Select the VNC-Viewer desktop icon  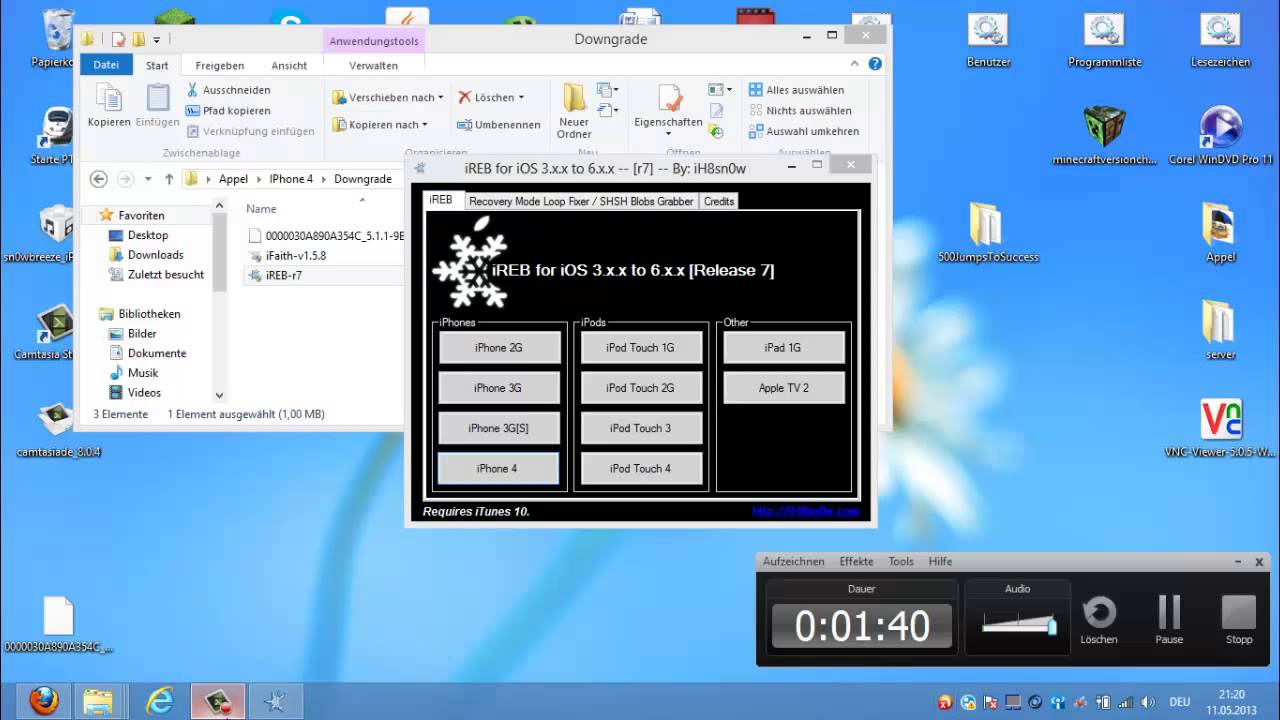point(1220,428)
